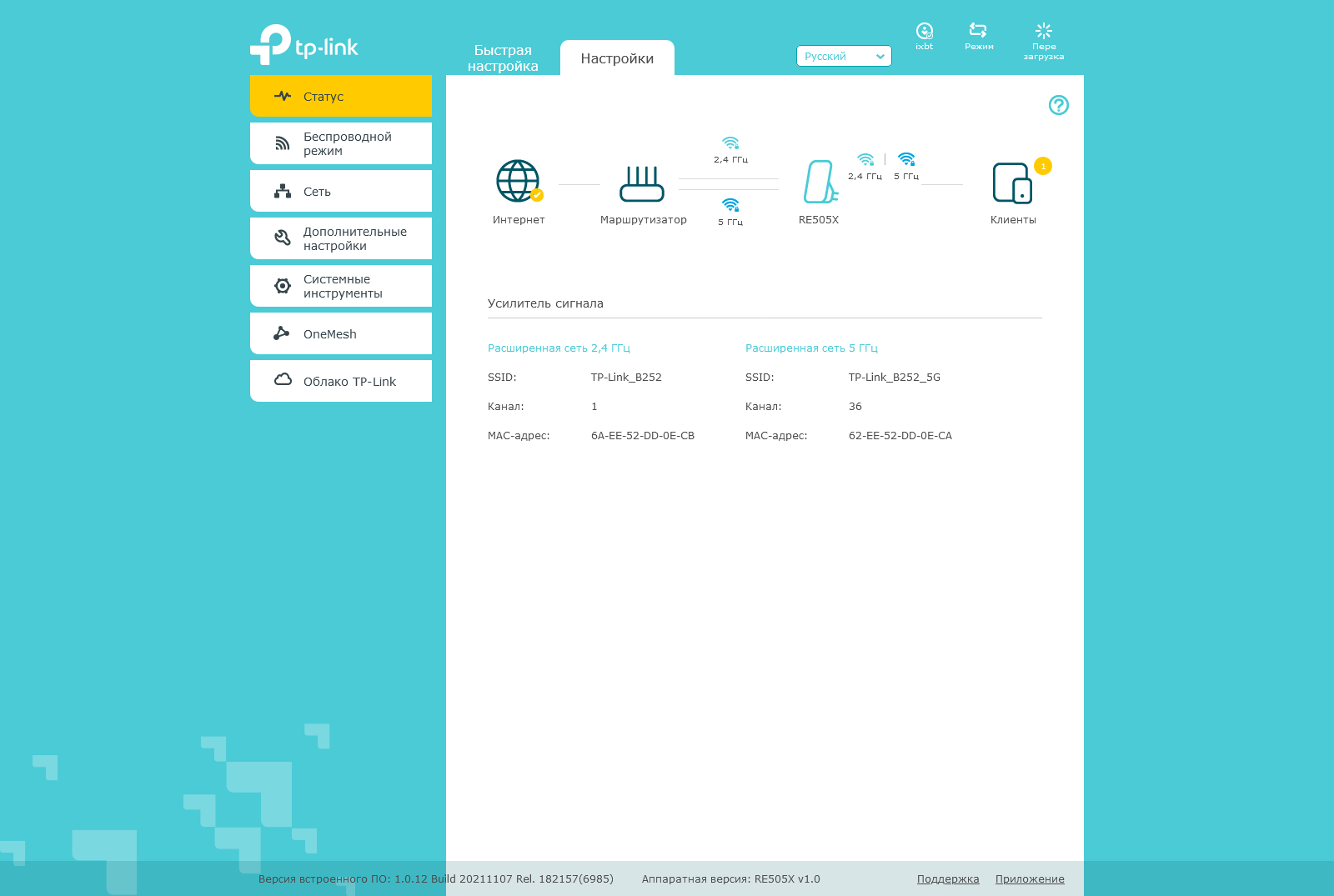The width and height of the screenshot is (1334, 896).
Task: Click the OneMesh nodes icon
Action: pos(282,333)
